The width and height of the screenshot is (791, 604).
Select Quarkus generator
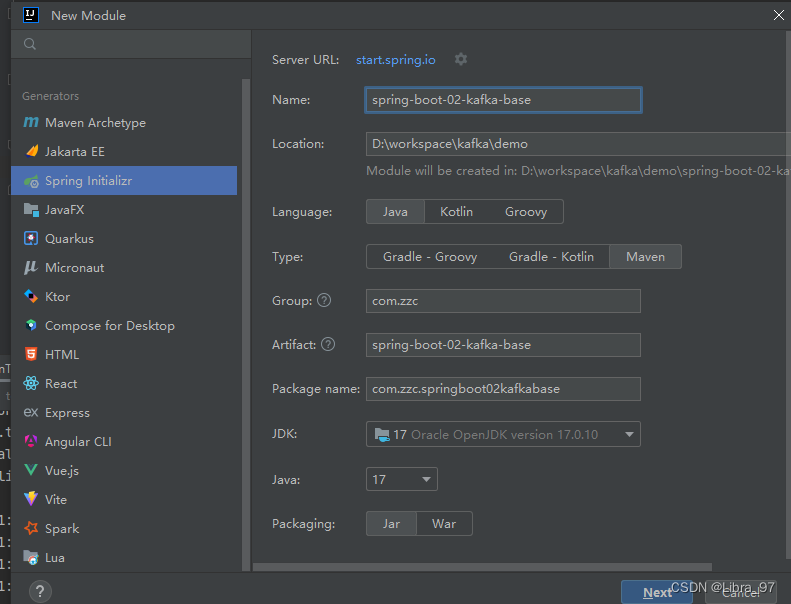click(69, 239)
